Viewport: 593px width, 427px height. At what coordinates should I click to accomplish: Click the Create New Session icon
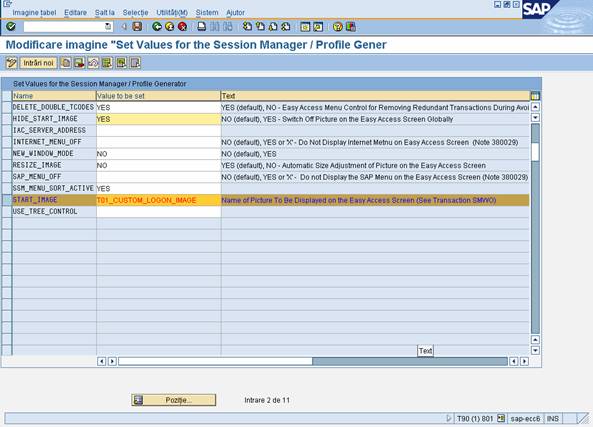click(305, 26)
